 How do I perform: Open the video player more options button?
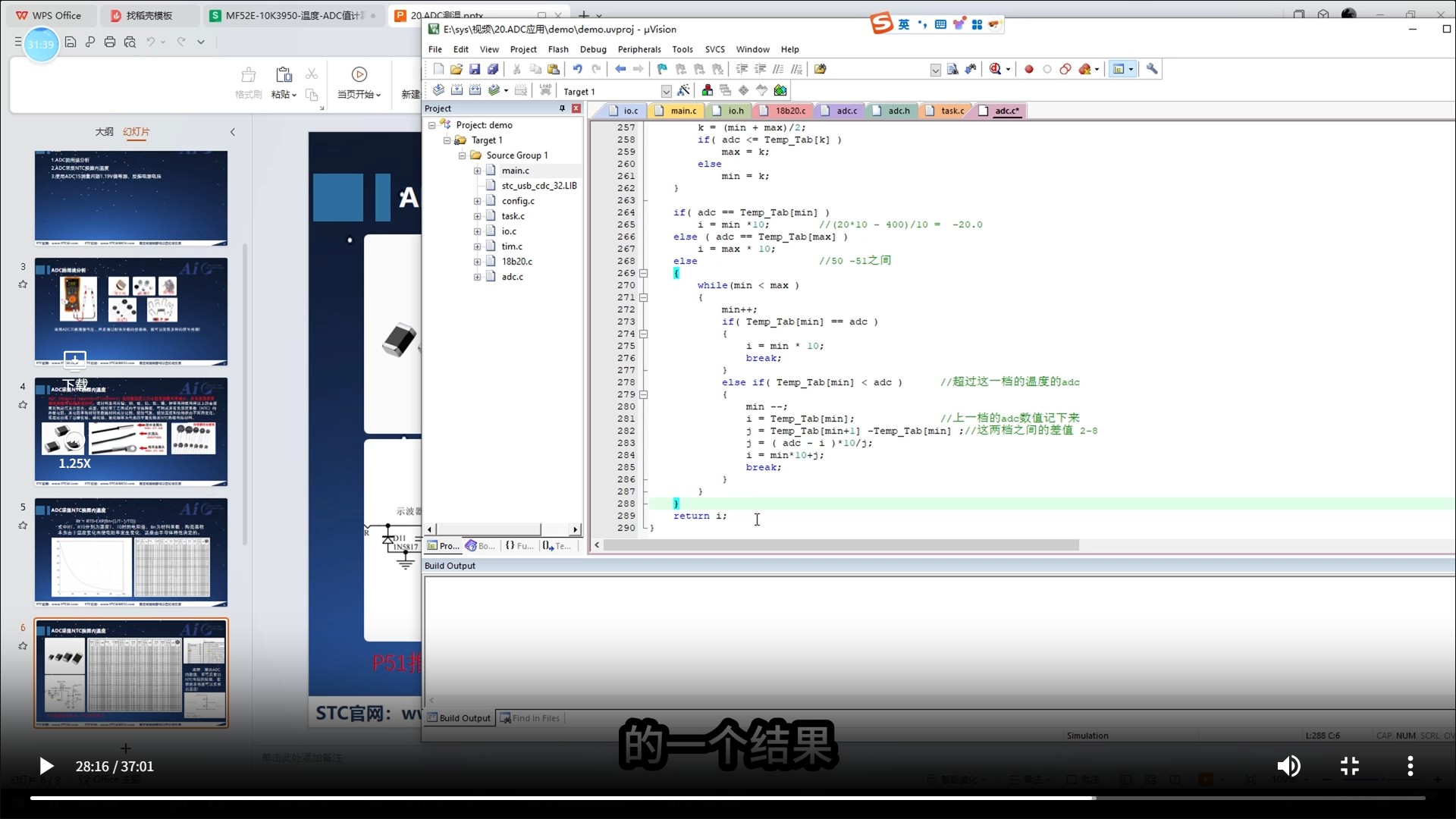pos(1410,766)
